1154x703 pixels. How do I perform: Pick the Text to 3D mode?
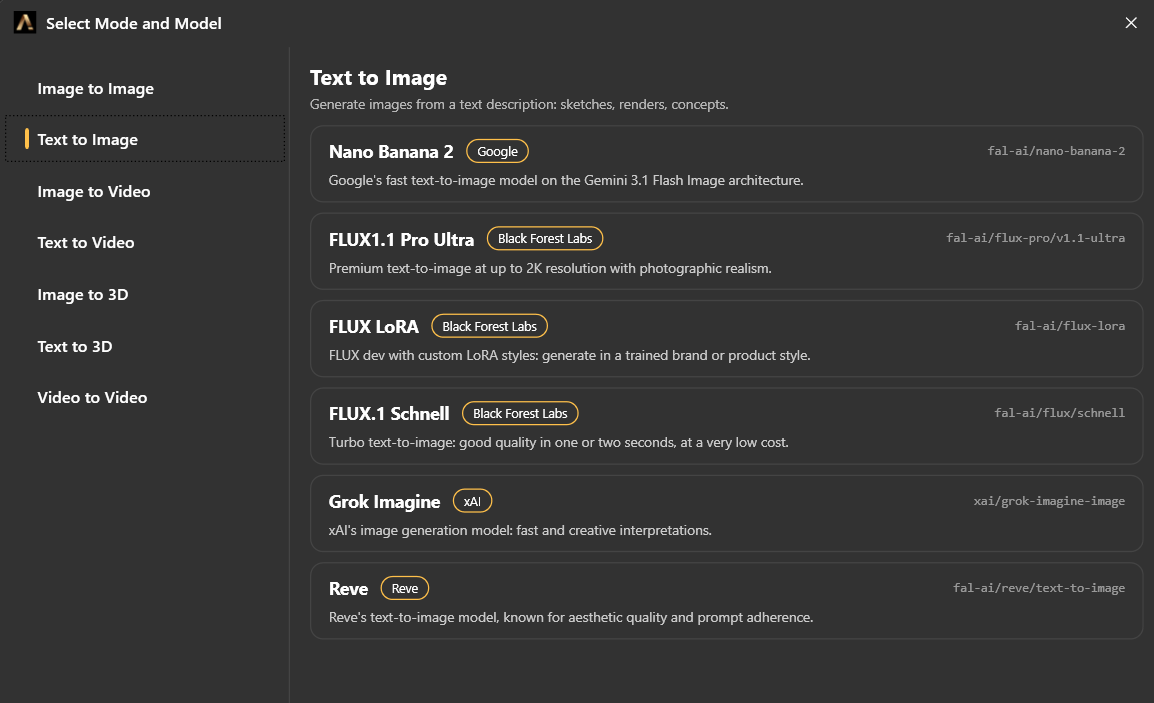145,346
